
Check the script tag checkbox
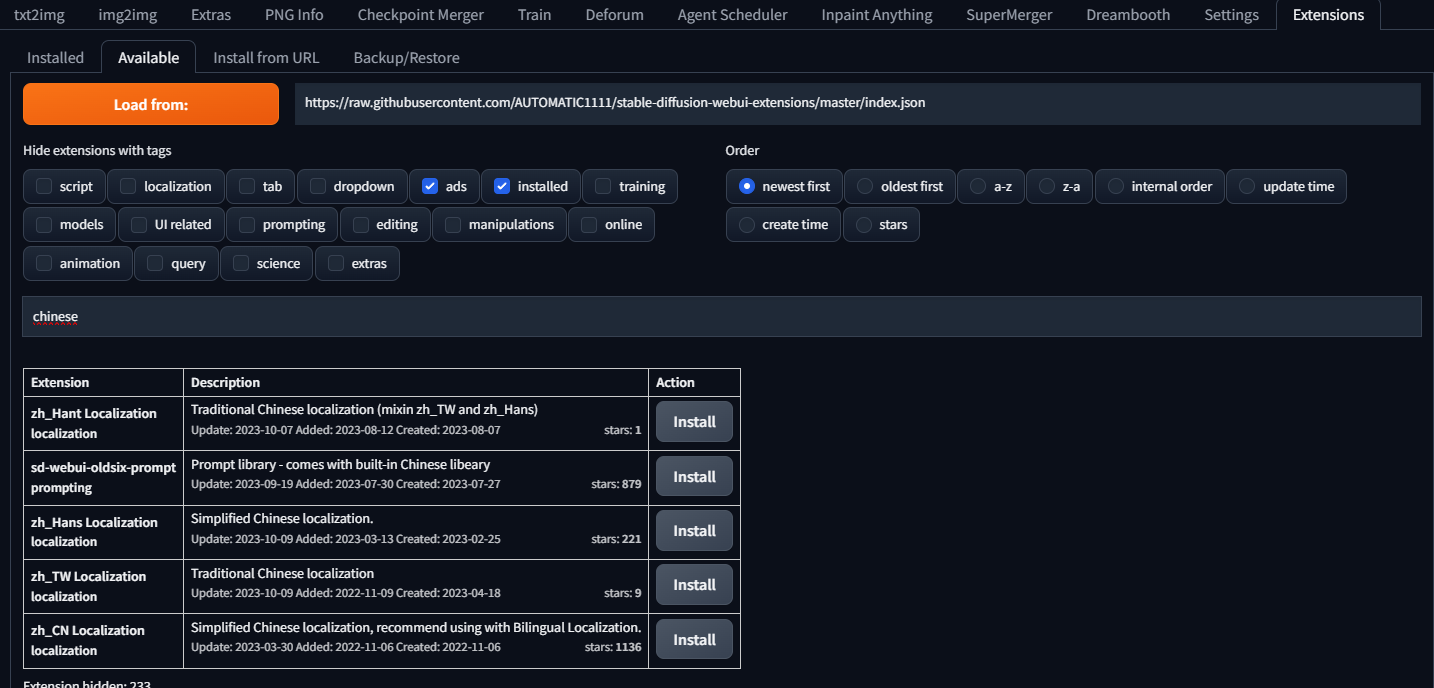coord(44,186)
